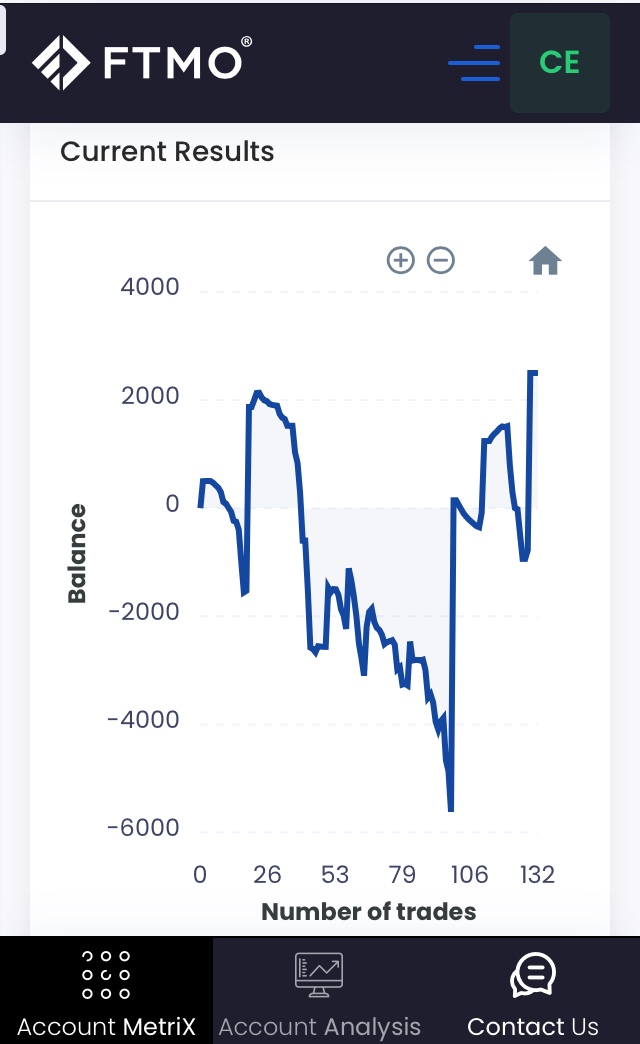The image size is (640, 1044).
Task: Reset chart zoom with home icon
Action: pyautogui.click(x=545, y=262)
